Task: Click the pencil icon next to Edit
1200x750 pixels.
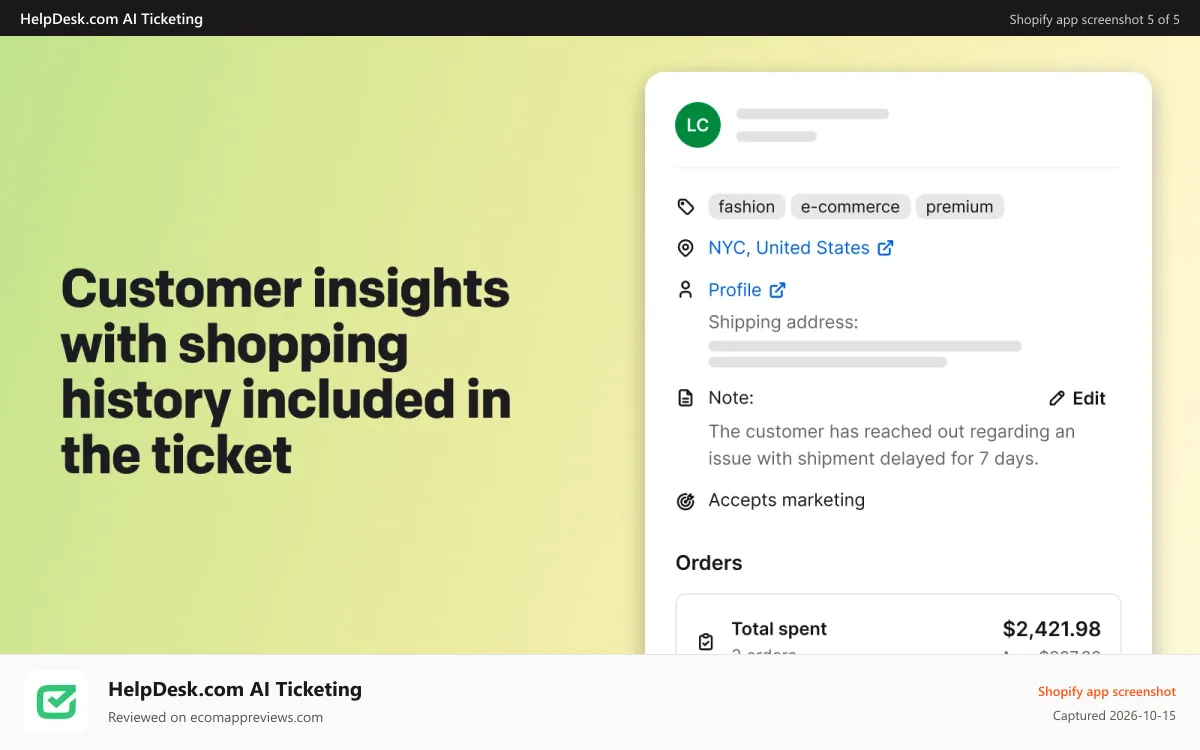Action: click(1057, 398)
